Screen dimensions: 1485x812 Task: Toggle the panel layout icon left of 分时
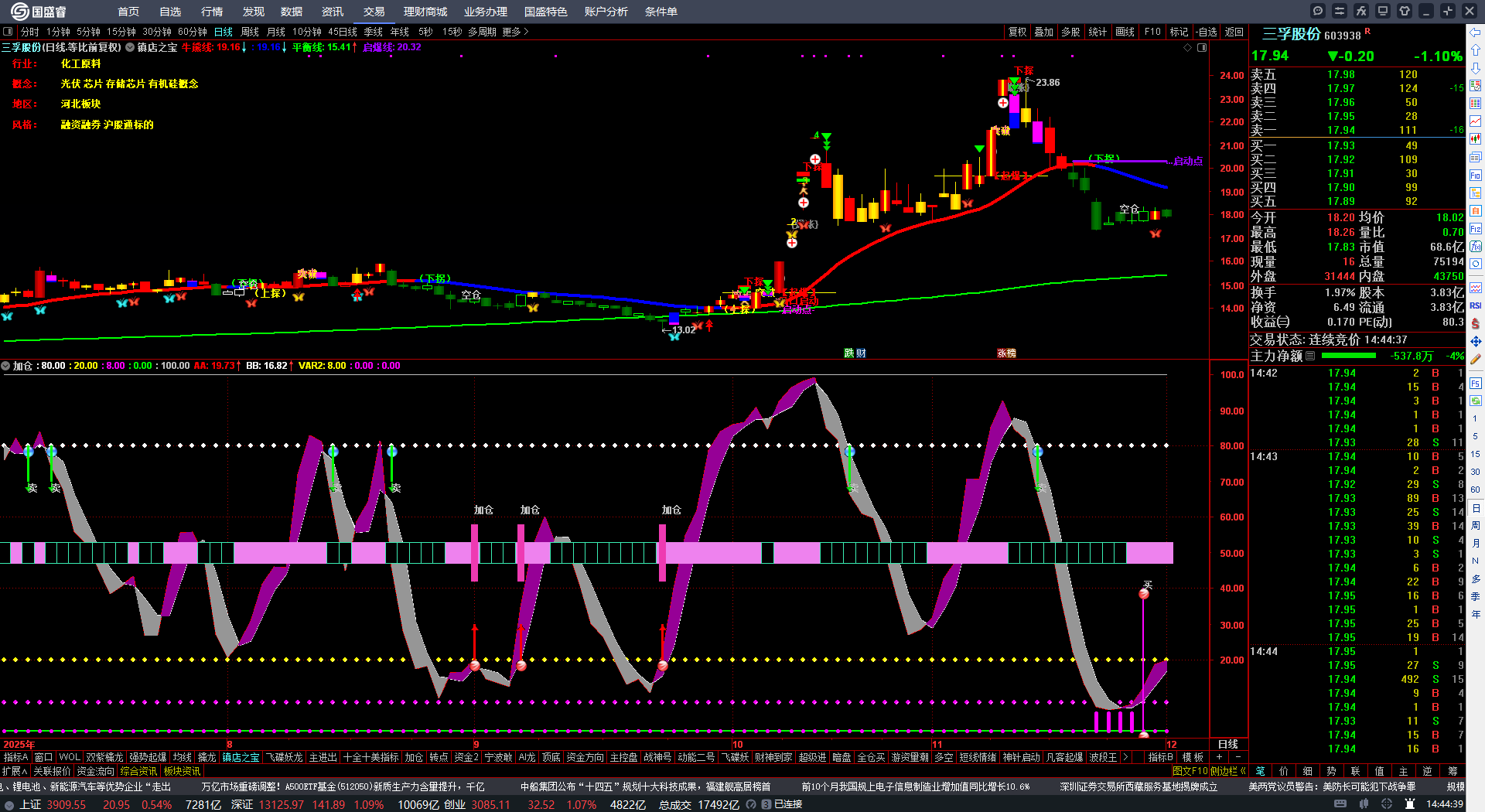pyautogui.click(x=8, y=32)
